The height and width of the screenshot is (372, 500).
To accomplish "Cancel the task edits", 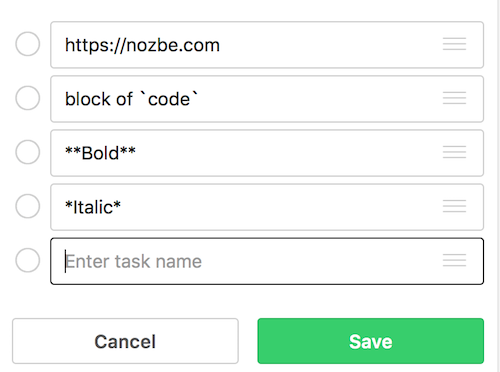I will (125, 341).
